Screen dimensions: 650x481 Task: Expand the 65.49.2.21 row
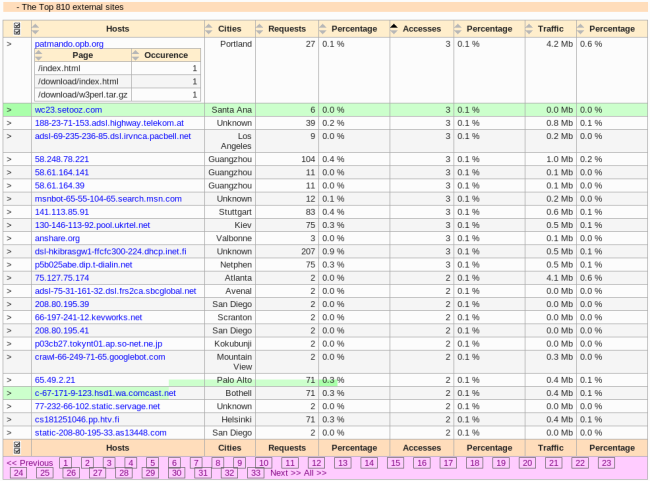pos(9,380)
